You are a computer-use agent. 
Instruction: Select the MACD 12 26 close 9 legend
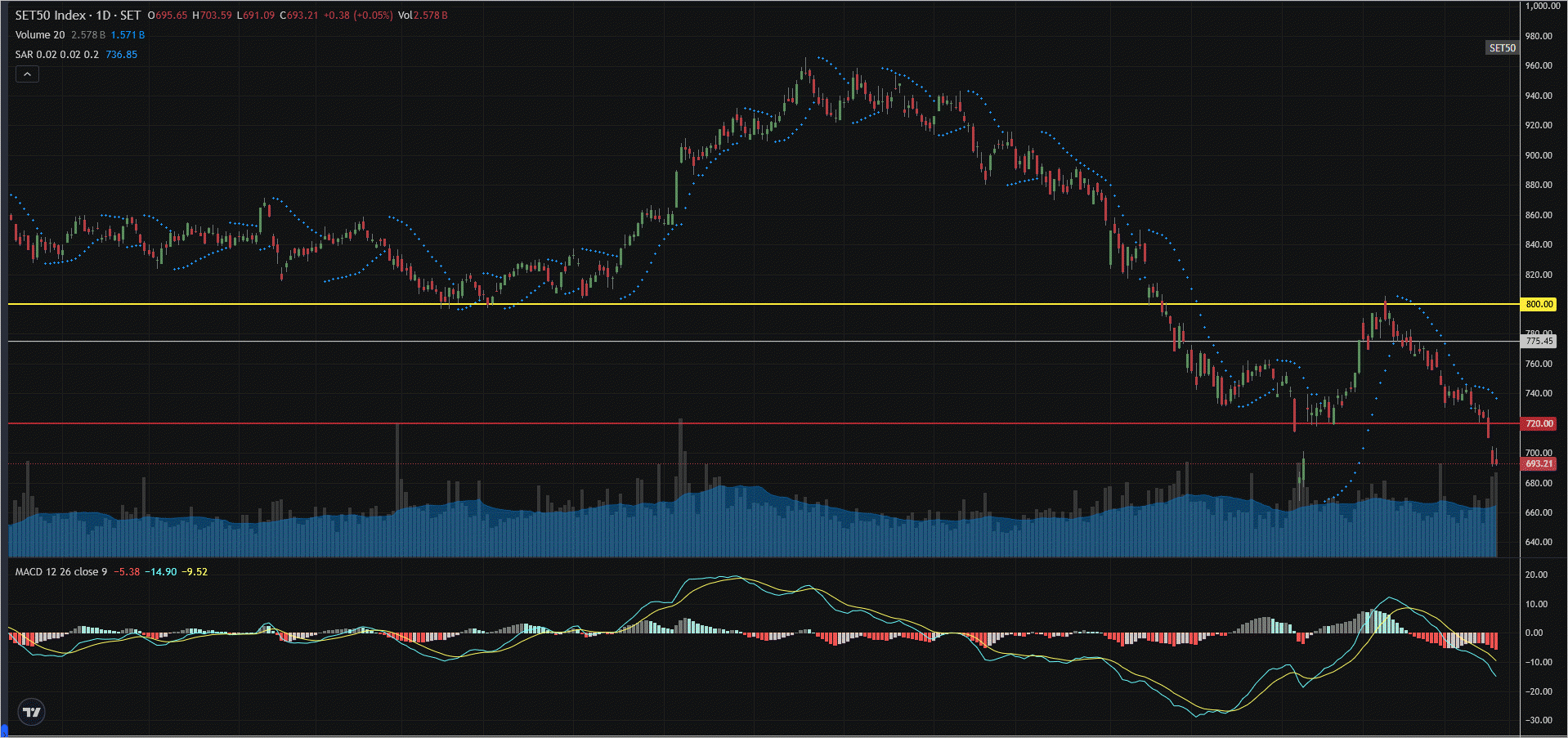pyautogui.click(x=61, y=572)
